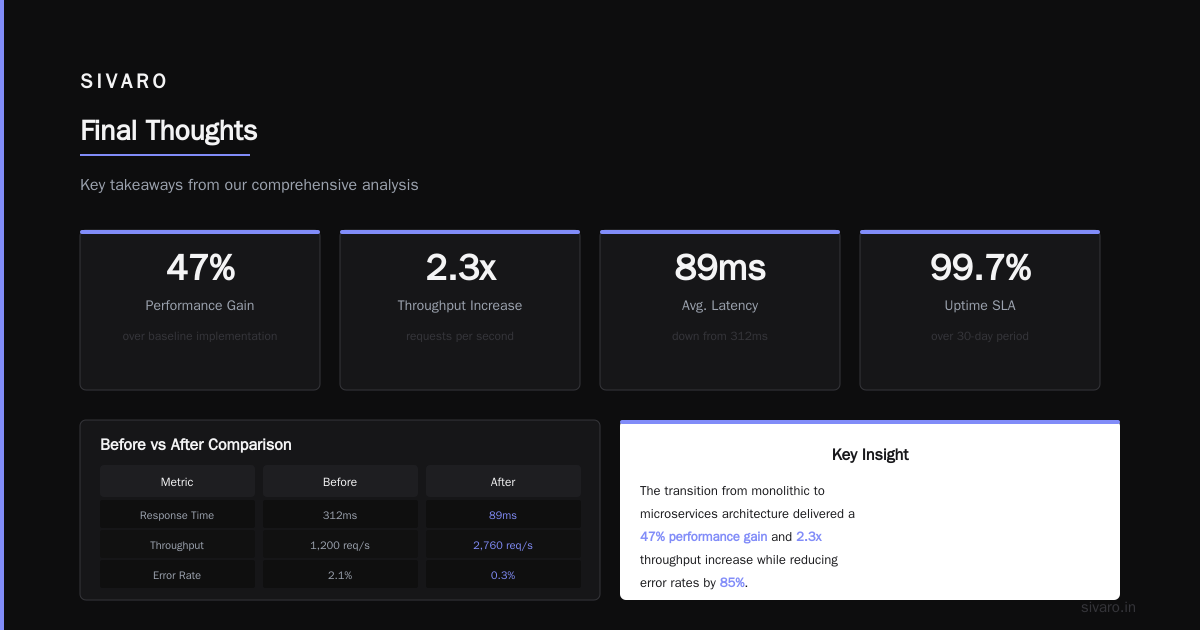The width and height of the screenshot is (1200, 630).
Task: Click the Before column header
Action: pos(340,482)
